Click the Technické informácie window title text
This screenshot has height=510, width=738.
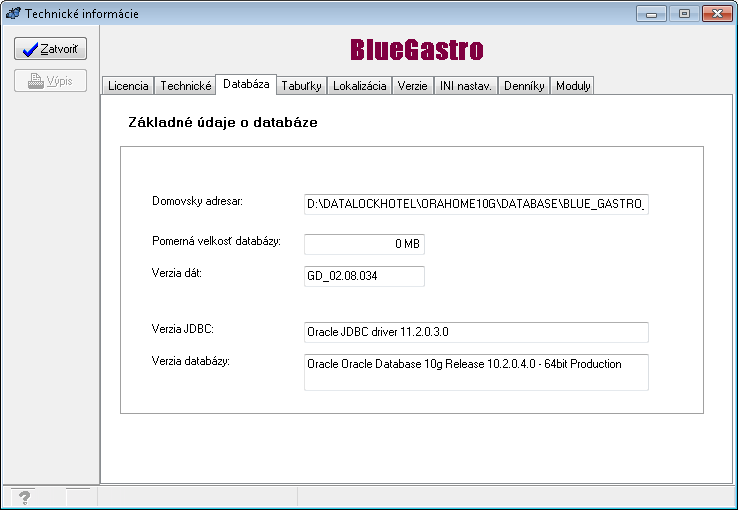(x=82, y=14)
